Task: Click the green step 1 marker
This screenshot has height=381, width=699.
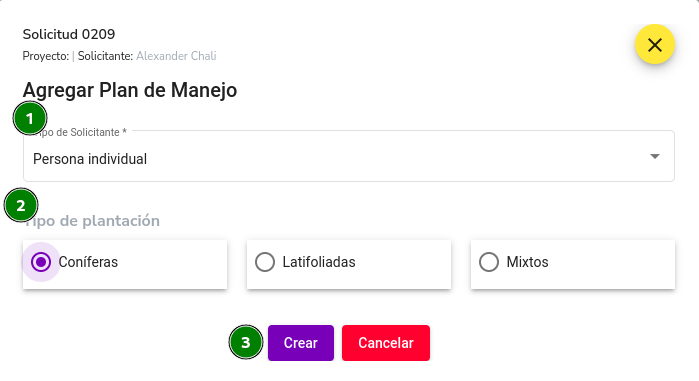Action: pyautogui.click(x=30, y=119)
